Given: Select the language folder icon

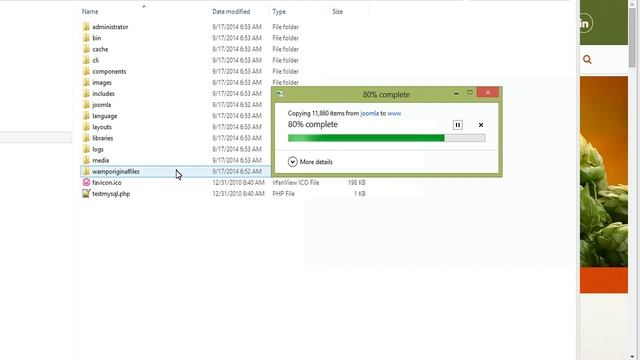Looking at the screenshot, I should pos(86,116).
